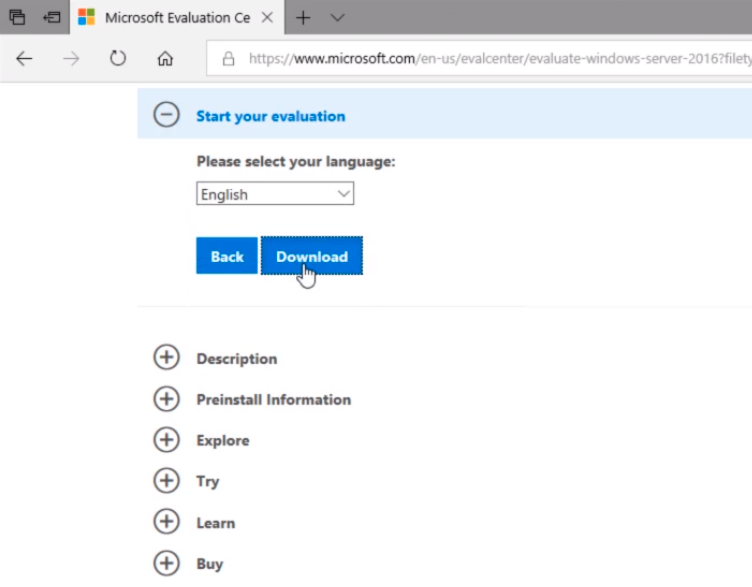Expand the Description section
The width and height of the screenshot is (752, 587).
pyautogui.click(x=166, y=357)
